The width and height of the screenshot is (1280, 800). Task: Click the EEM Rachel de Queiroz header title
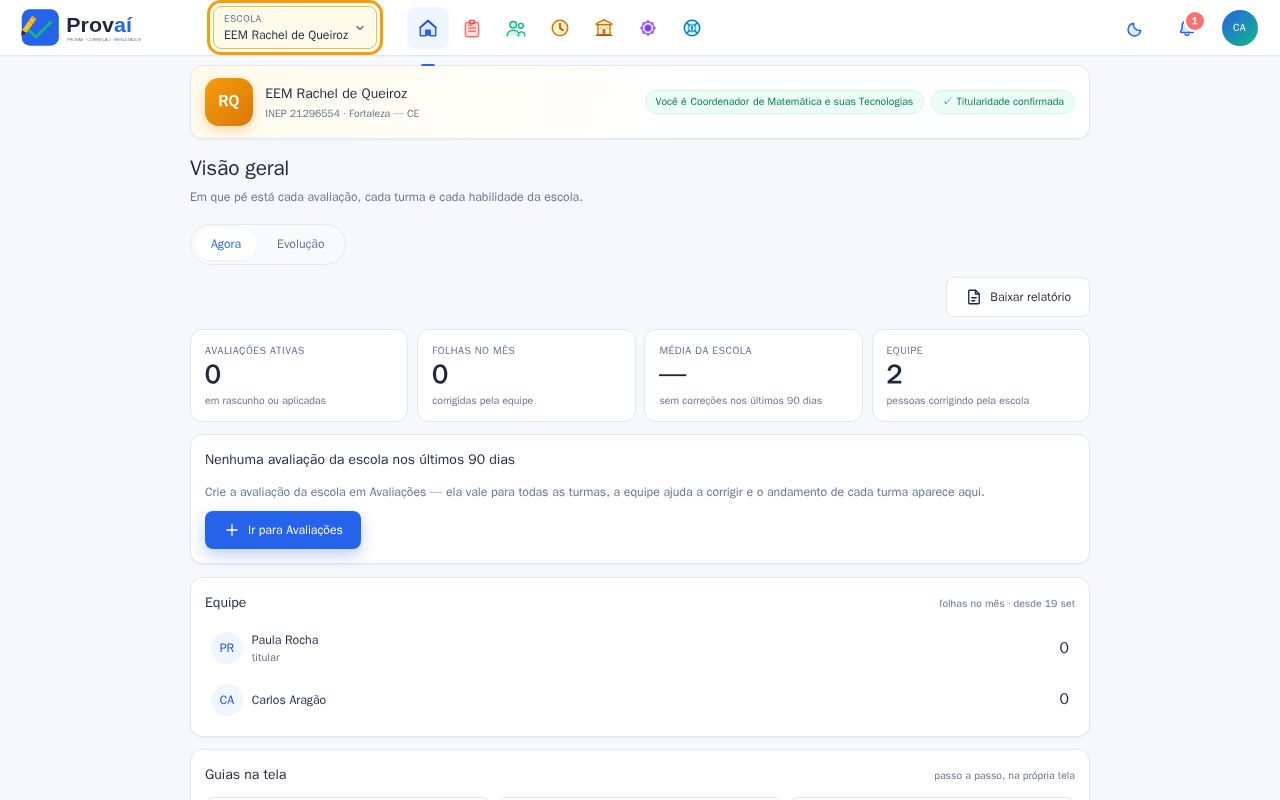(336, 94)
